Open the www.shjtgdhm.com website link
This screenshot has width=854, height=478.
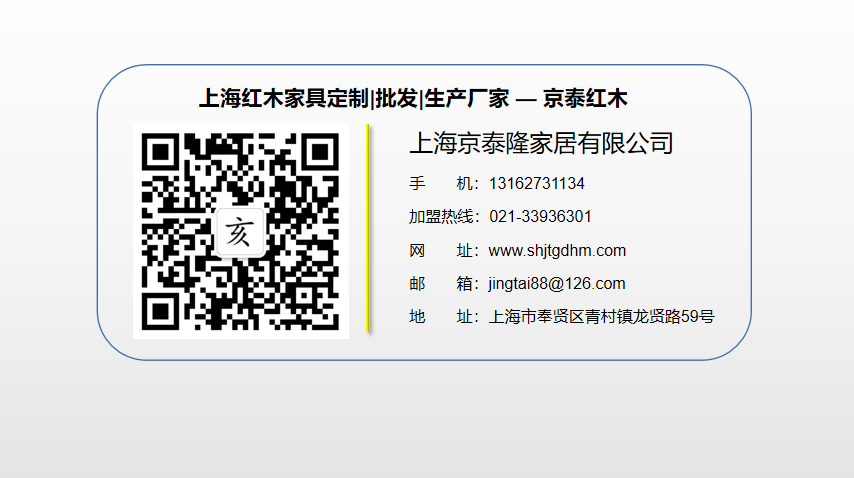[557, 250]
